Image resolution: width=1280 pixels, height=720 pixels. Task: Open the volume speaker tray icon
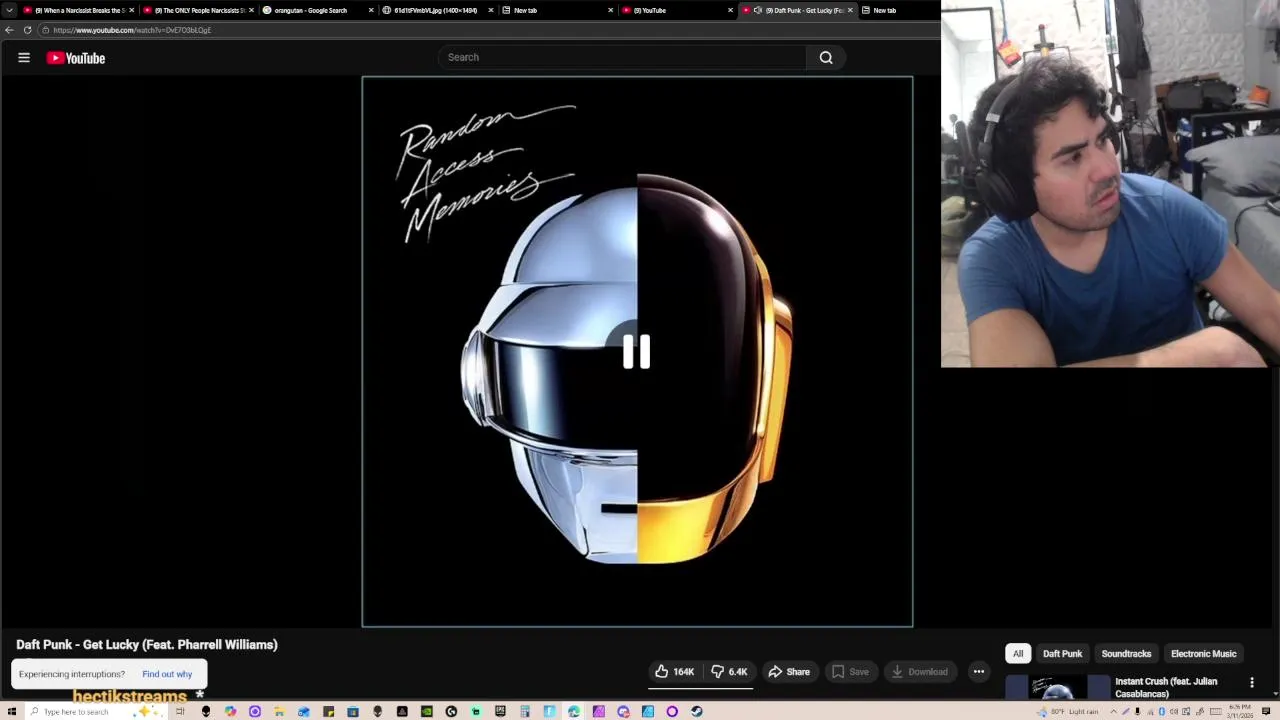point(1174,711)
